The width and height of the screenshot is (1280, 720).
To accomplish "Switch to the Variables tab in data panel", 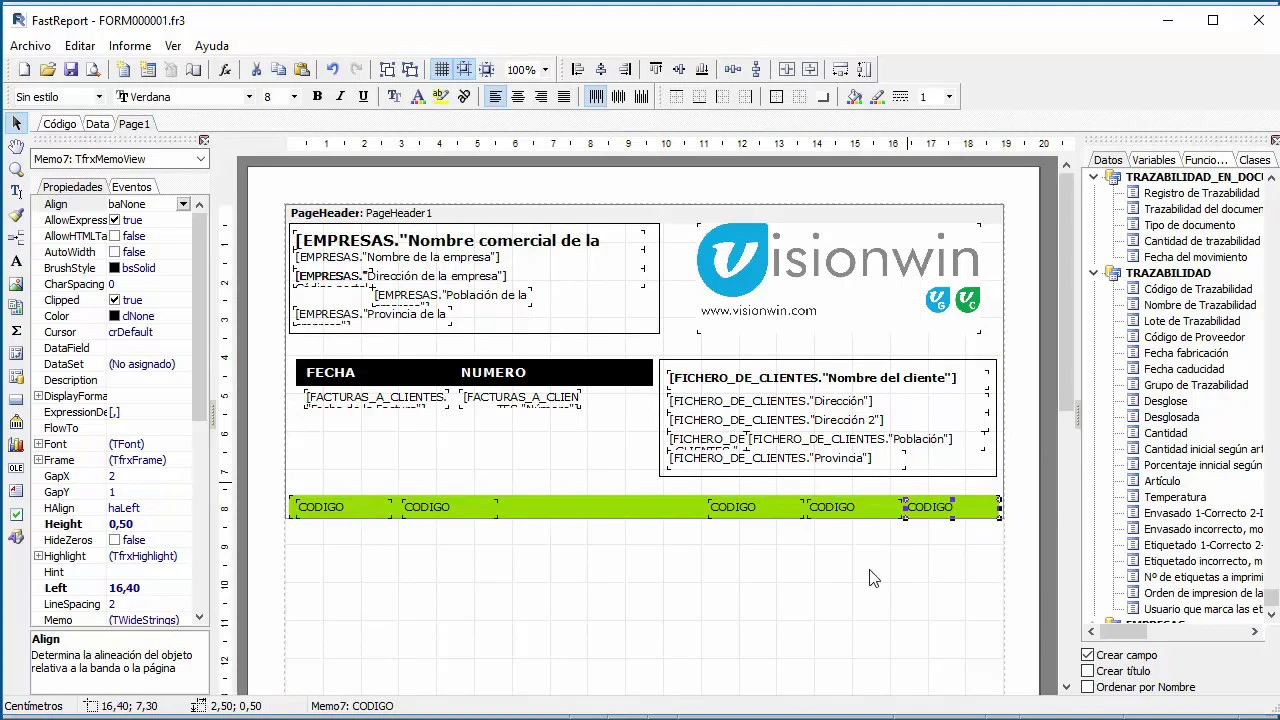I will (x=1153, y=160).
